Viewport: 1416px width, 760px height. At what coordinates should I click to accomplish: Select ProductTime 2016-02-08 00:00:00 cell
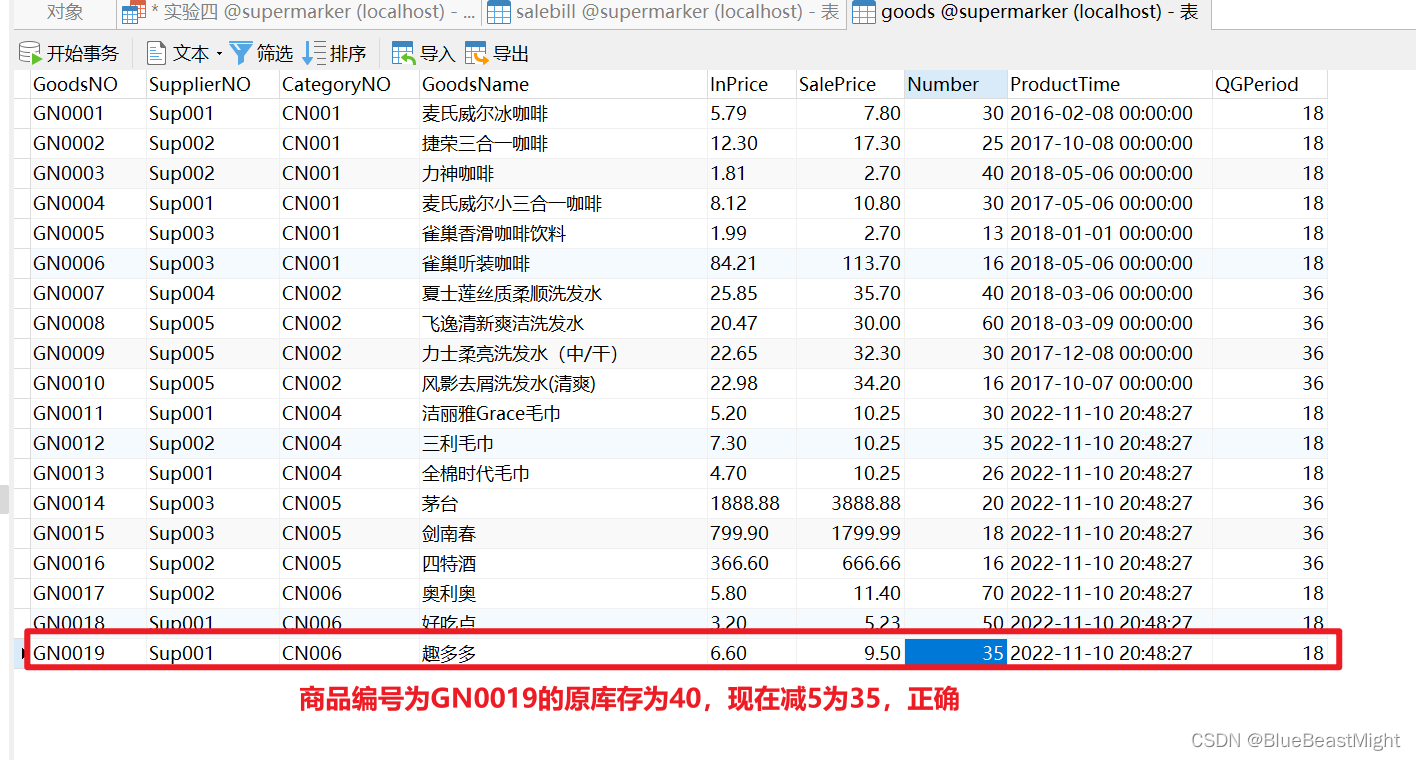(1110, 113)
